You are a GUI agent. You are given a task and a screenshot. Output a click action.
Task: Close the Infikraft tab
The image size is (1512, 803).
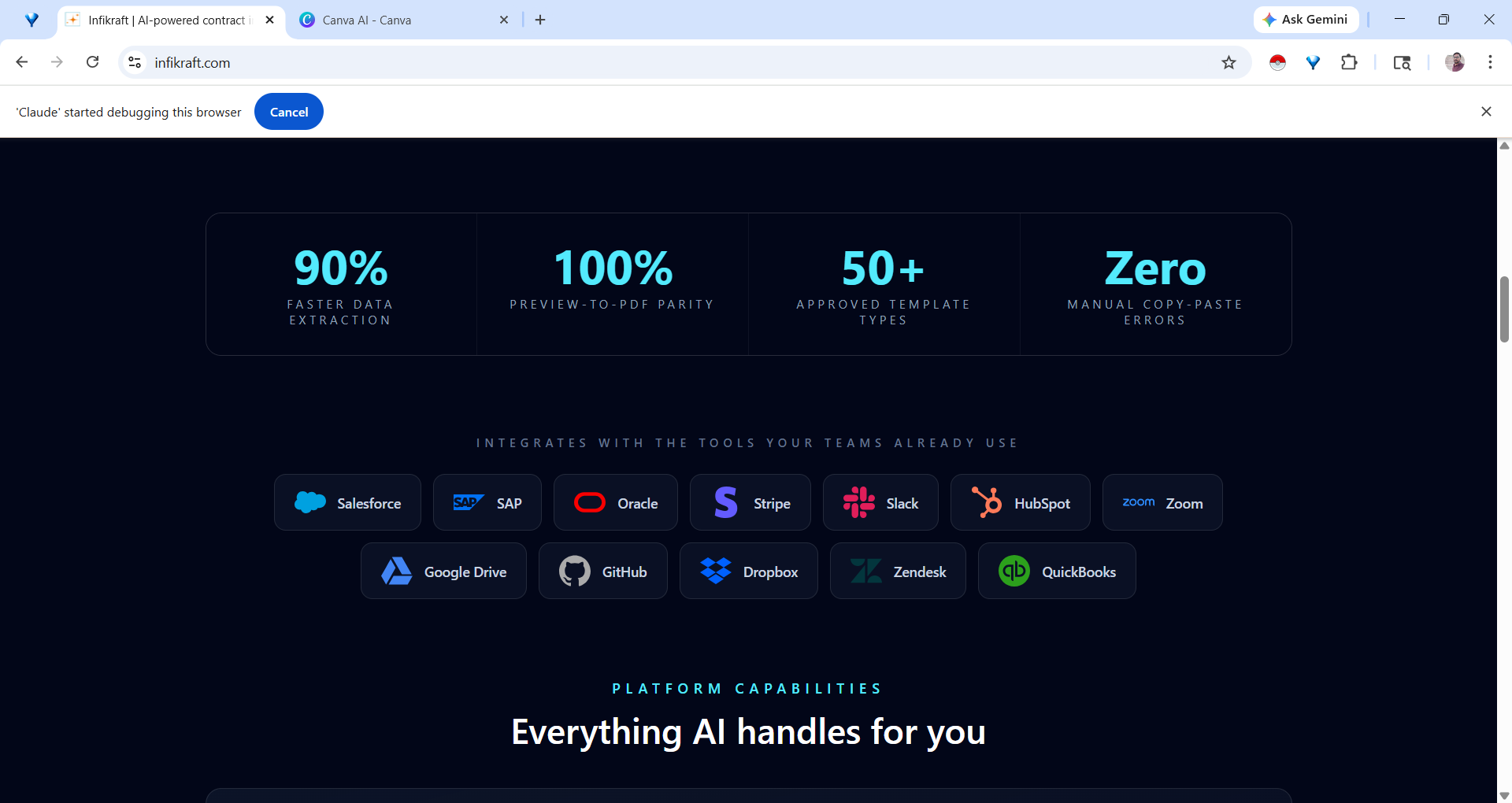(x=270, y=20)
